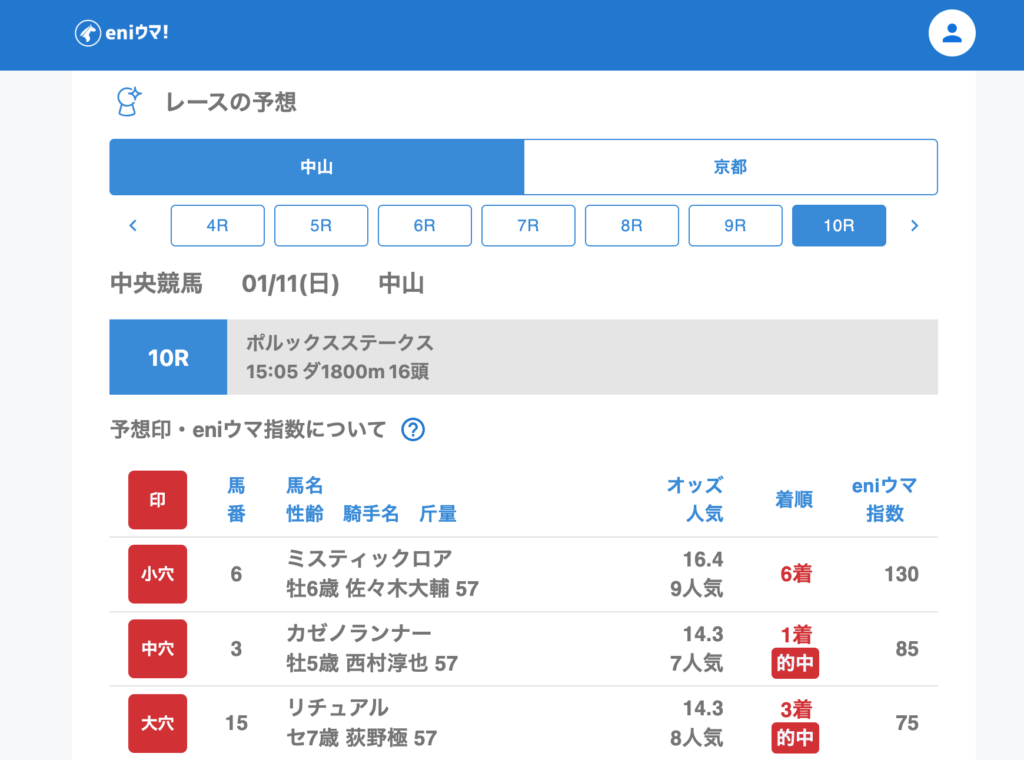Image resolution: width=1024 pixels, height=760 pixels.
Task: Click the help question mark icon
Action: click(x=413, y=430)
